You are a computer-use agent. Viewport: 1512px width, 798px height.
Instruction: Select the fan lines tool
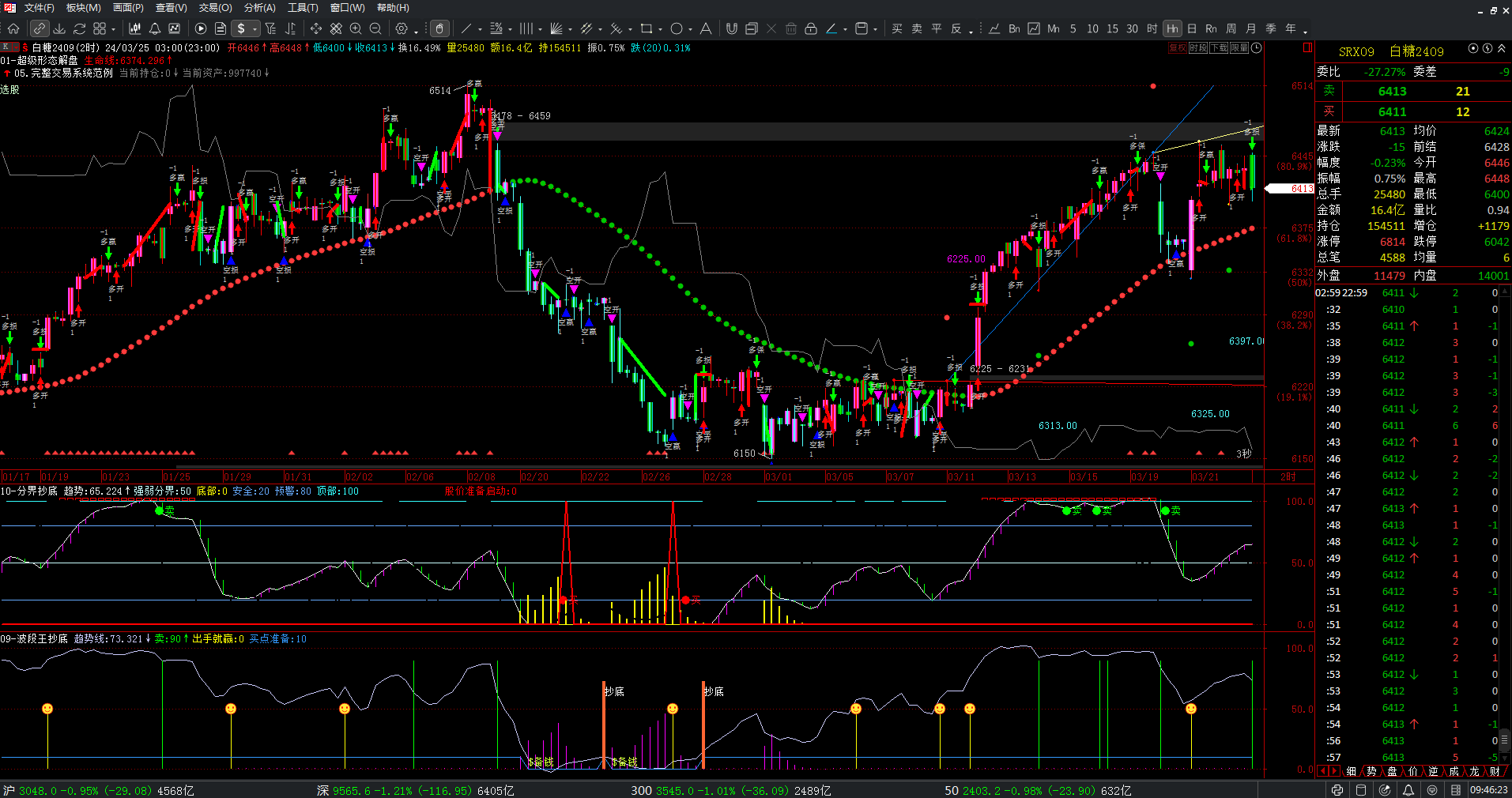(x=556, y=28)
